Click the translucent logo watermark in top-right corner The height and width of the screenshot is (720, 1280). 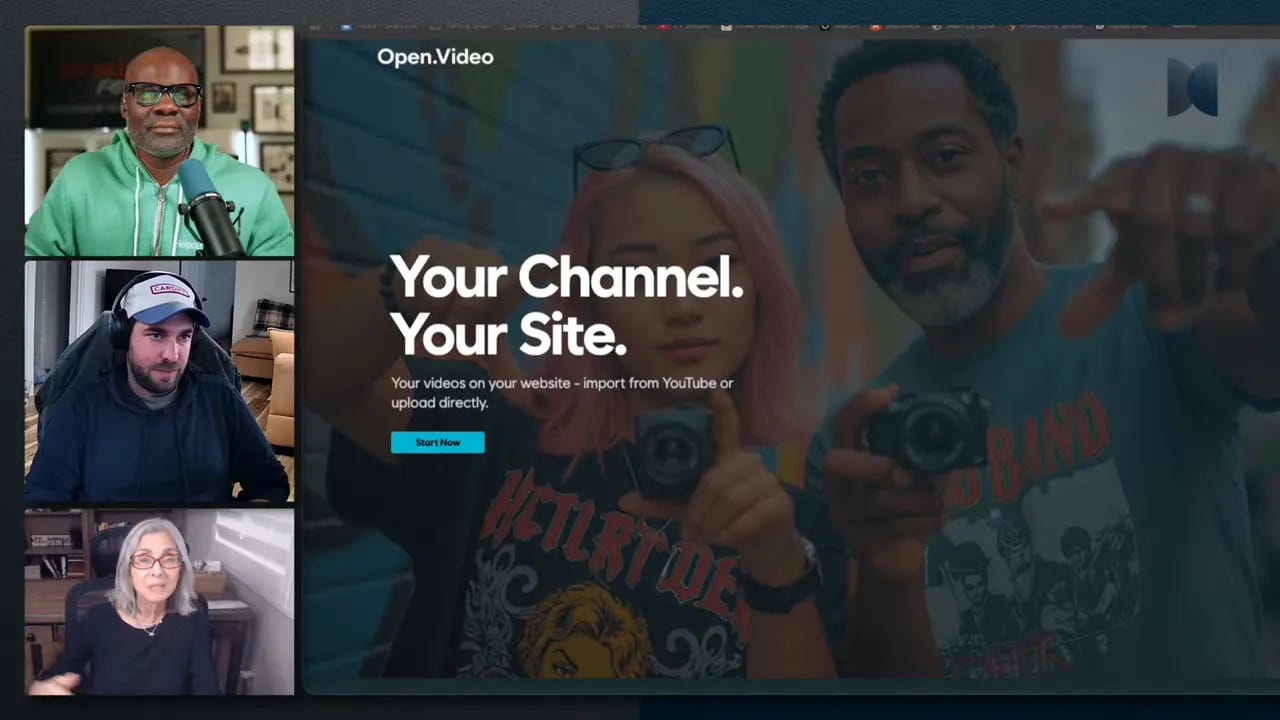pos(1192,88)
